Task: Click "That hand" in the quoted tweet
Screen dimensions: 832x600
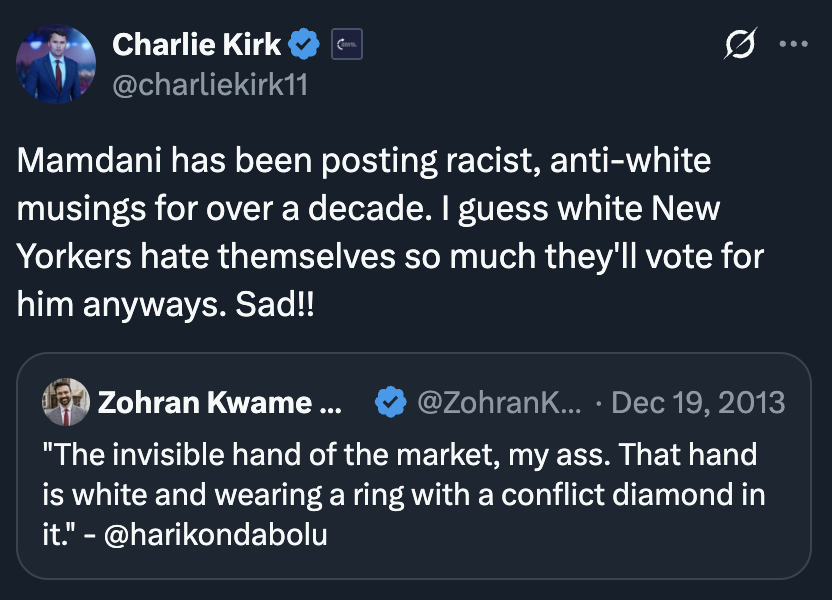Action: pos(709,454)
